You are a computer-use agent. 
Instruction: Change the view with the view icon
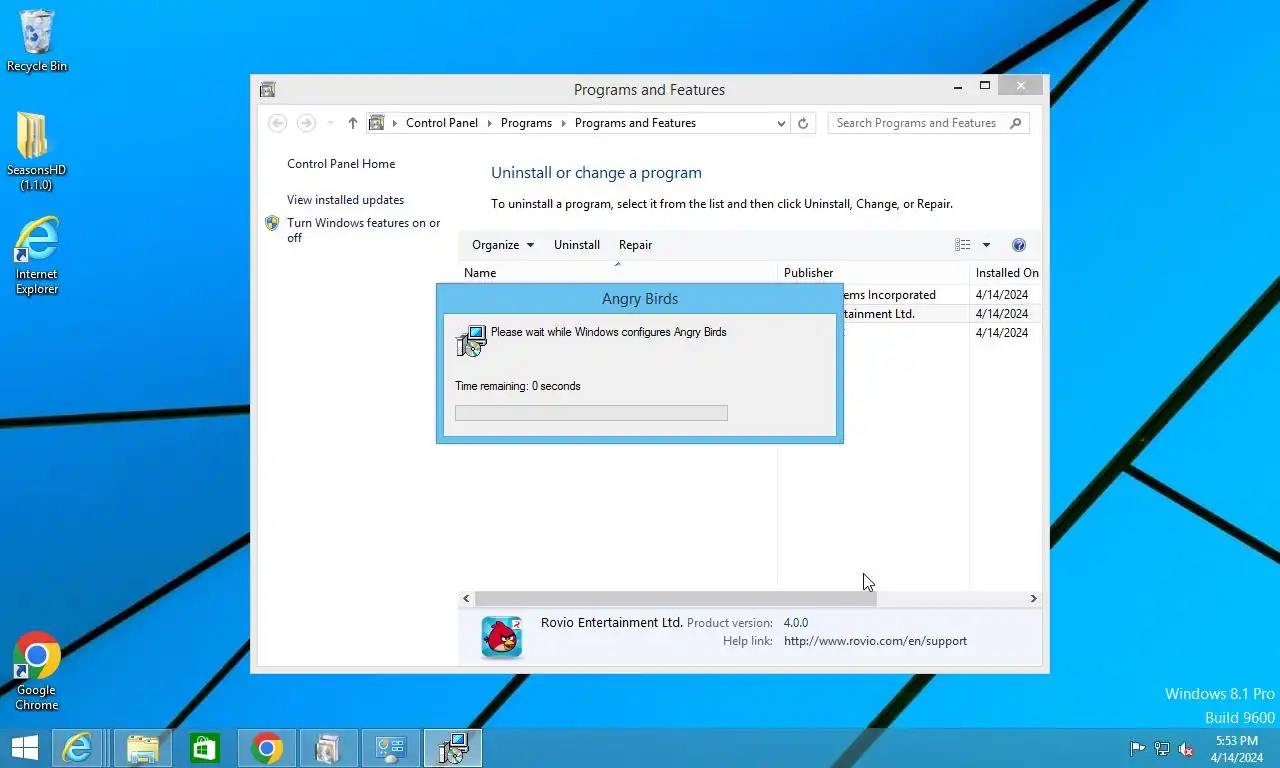[x=962, y=245]
